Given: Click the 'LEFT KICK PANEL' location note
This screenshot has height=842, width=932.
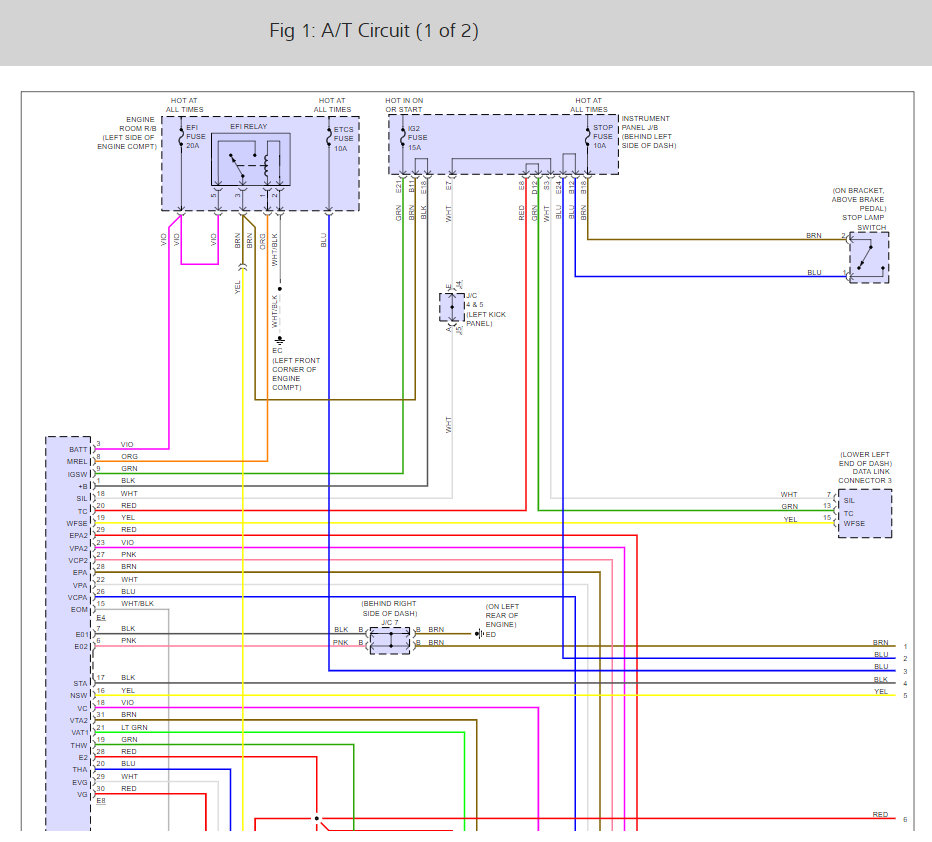Looking at the screenshot, I should tap(486, 319).
